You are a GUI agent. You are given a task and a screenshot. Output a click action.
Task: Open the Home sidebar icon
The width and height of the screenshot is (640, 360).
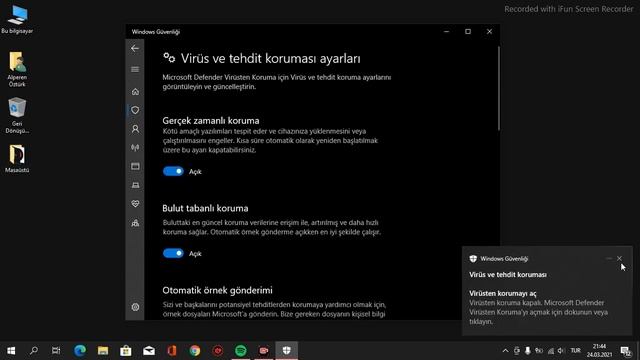(135, 91)
